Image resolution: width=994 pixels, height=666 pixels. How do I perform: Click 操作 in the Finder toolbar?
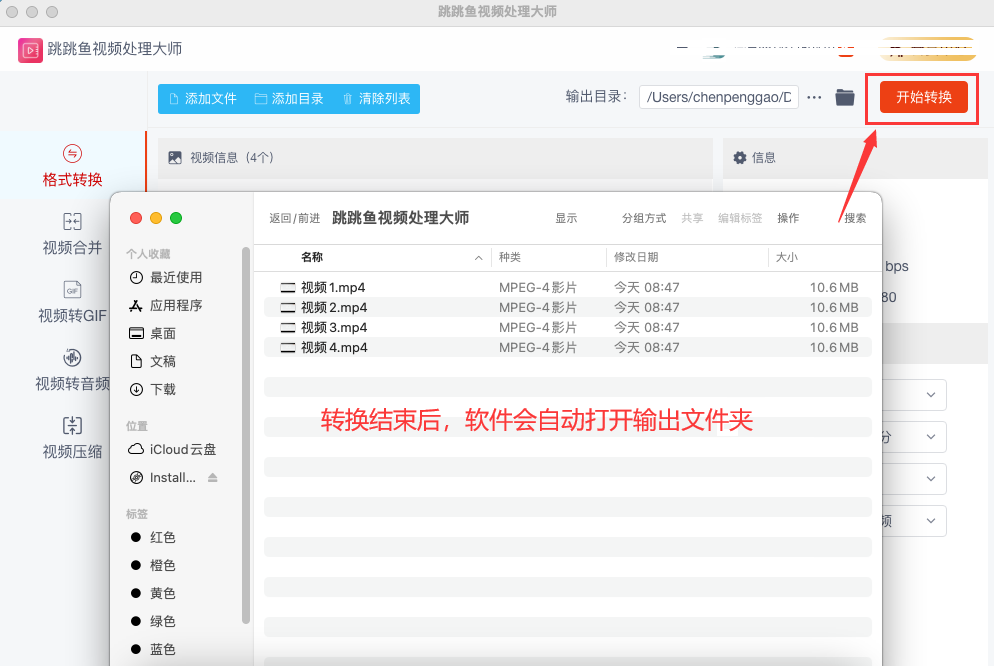[788, 218]
